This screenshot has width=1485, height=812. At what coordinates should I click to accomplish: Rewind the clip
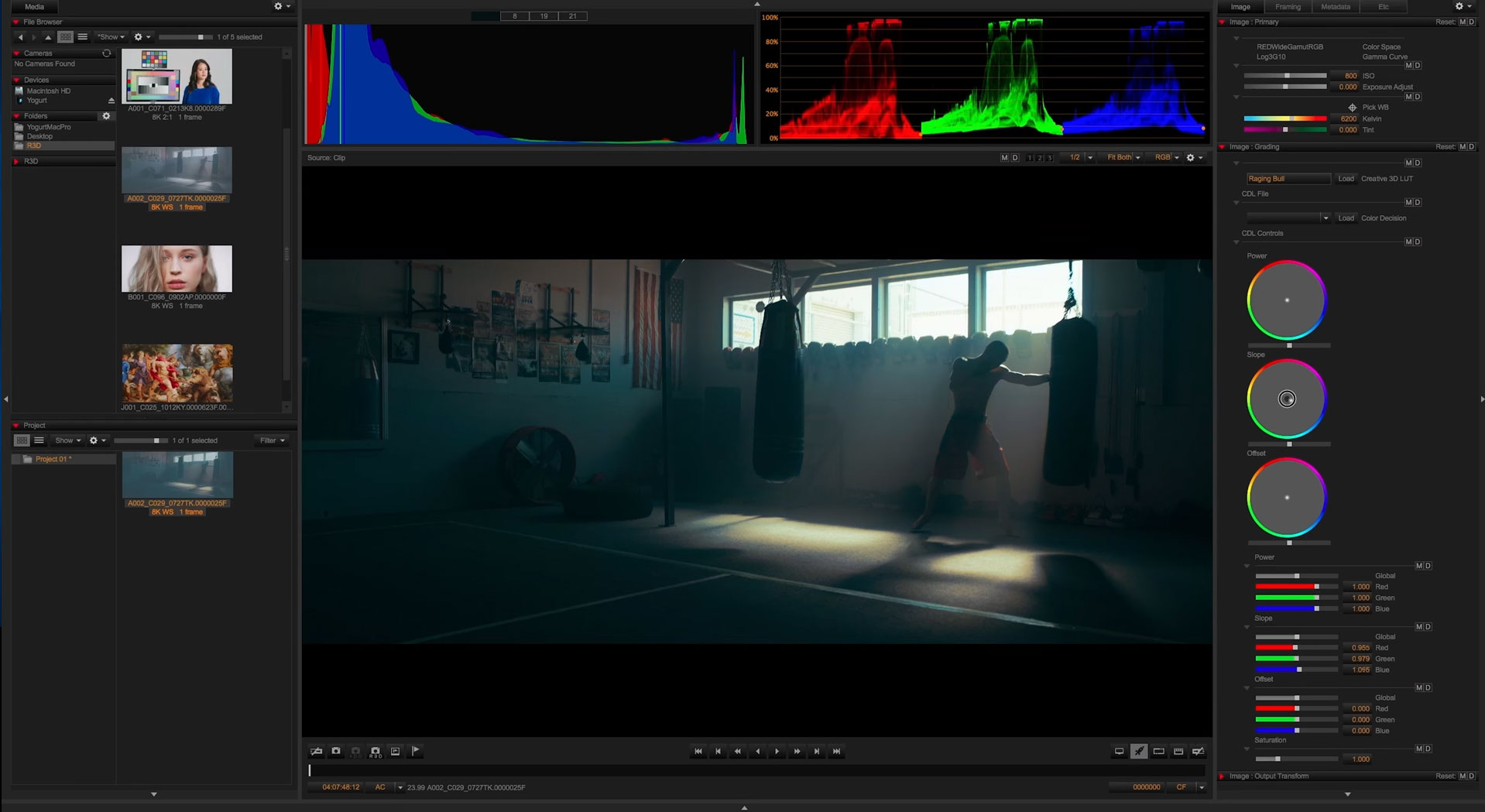pyautogui.click(x=738, y=751)
